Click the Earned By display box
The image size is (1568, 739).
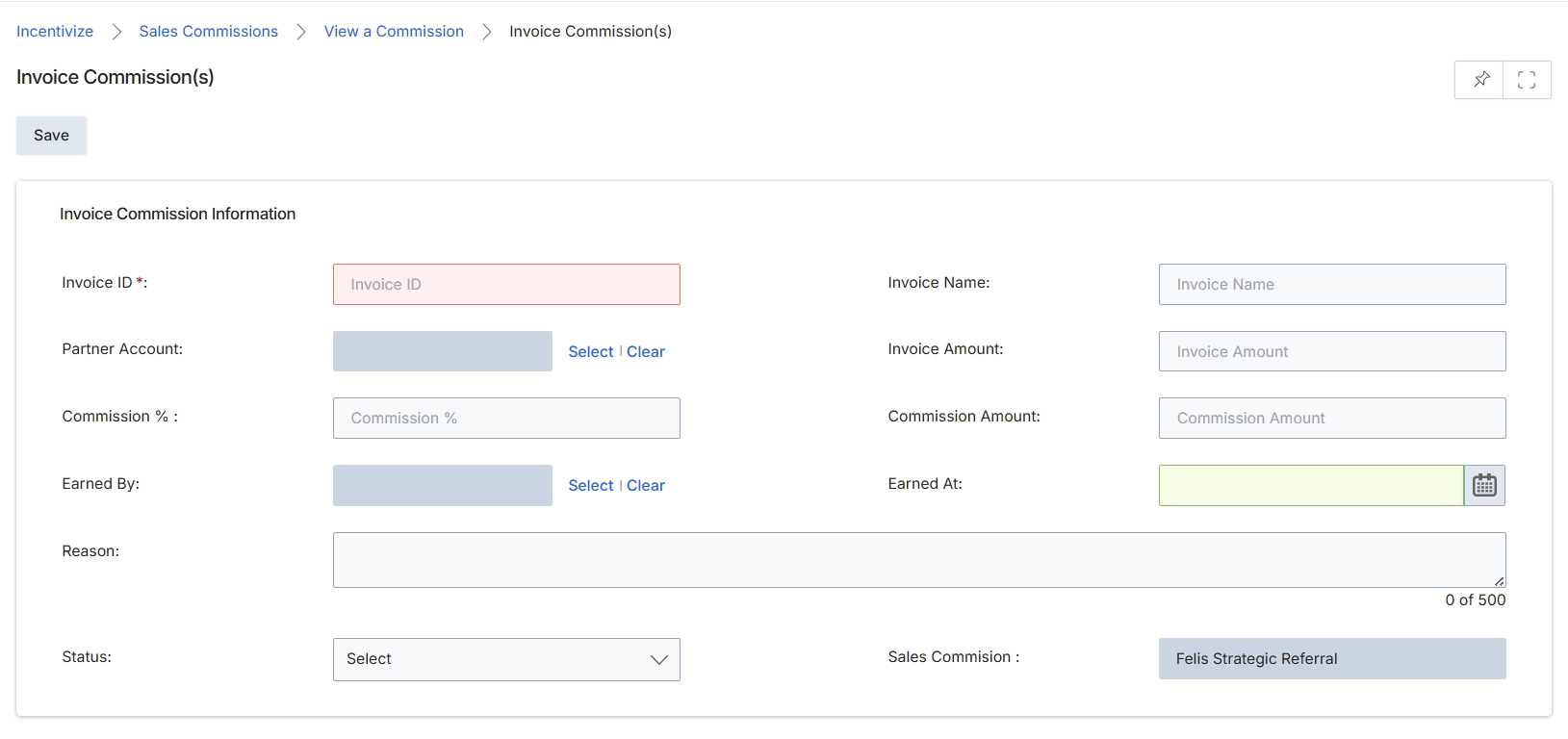click(443, 486)
